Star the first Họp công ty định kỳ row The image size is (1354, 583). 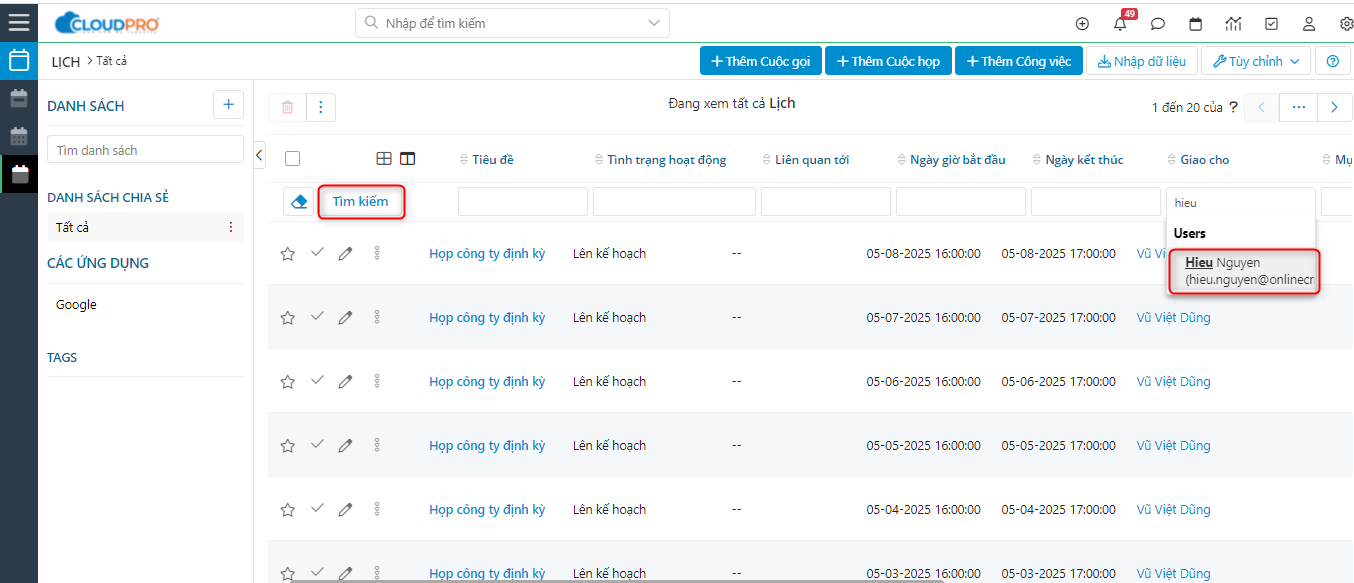pyautogui.click(x=288, y=254)
